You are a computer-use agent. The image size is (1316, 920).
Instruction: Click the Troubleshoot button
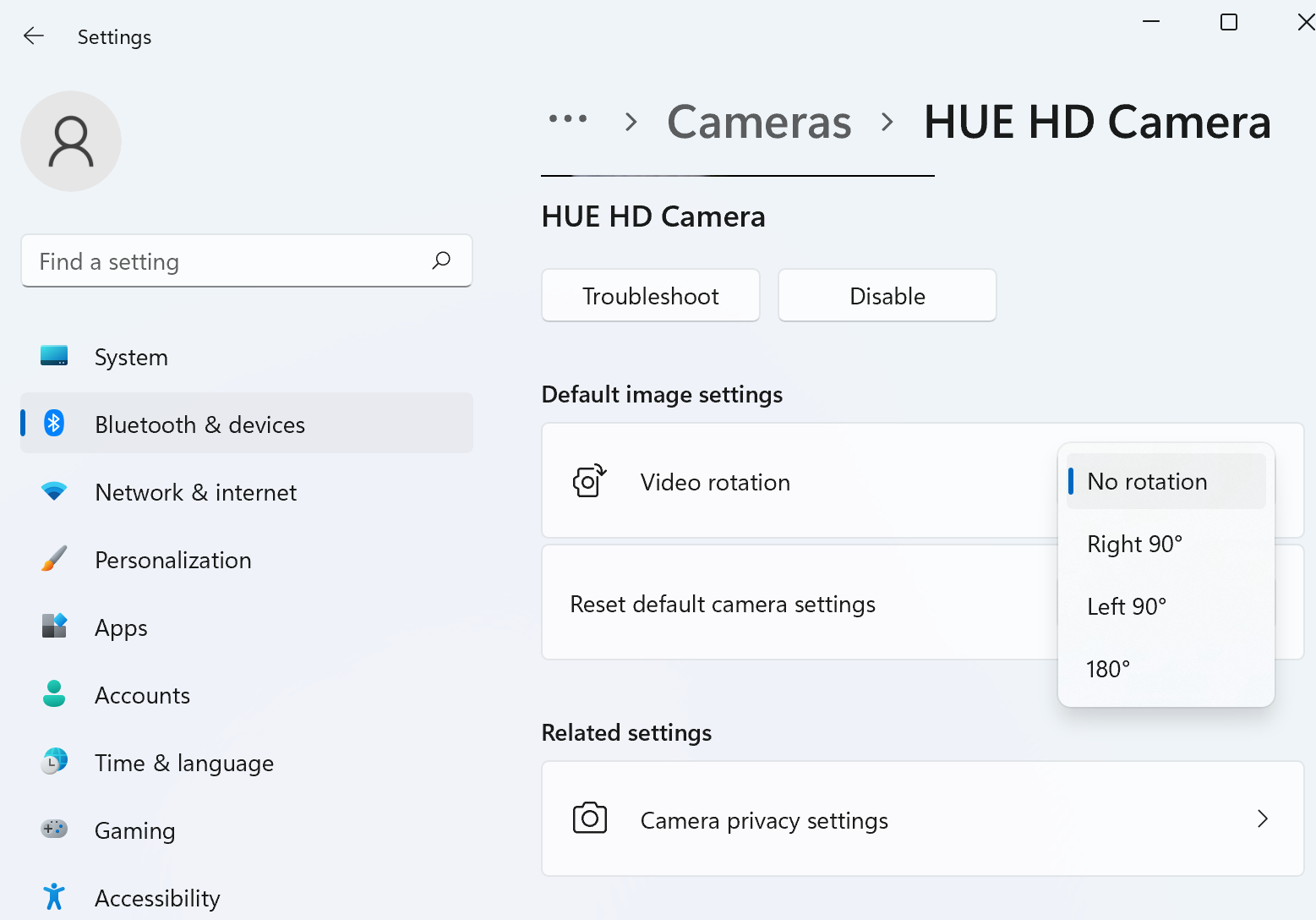651,295
